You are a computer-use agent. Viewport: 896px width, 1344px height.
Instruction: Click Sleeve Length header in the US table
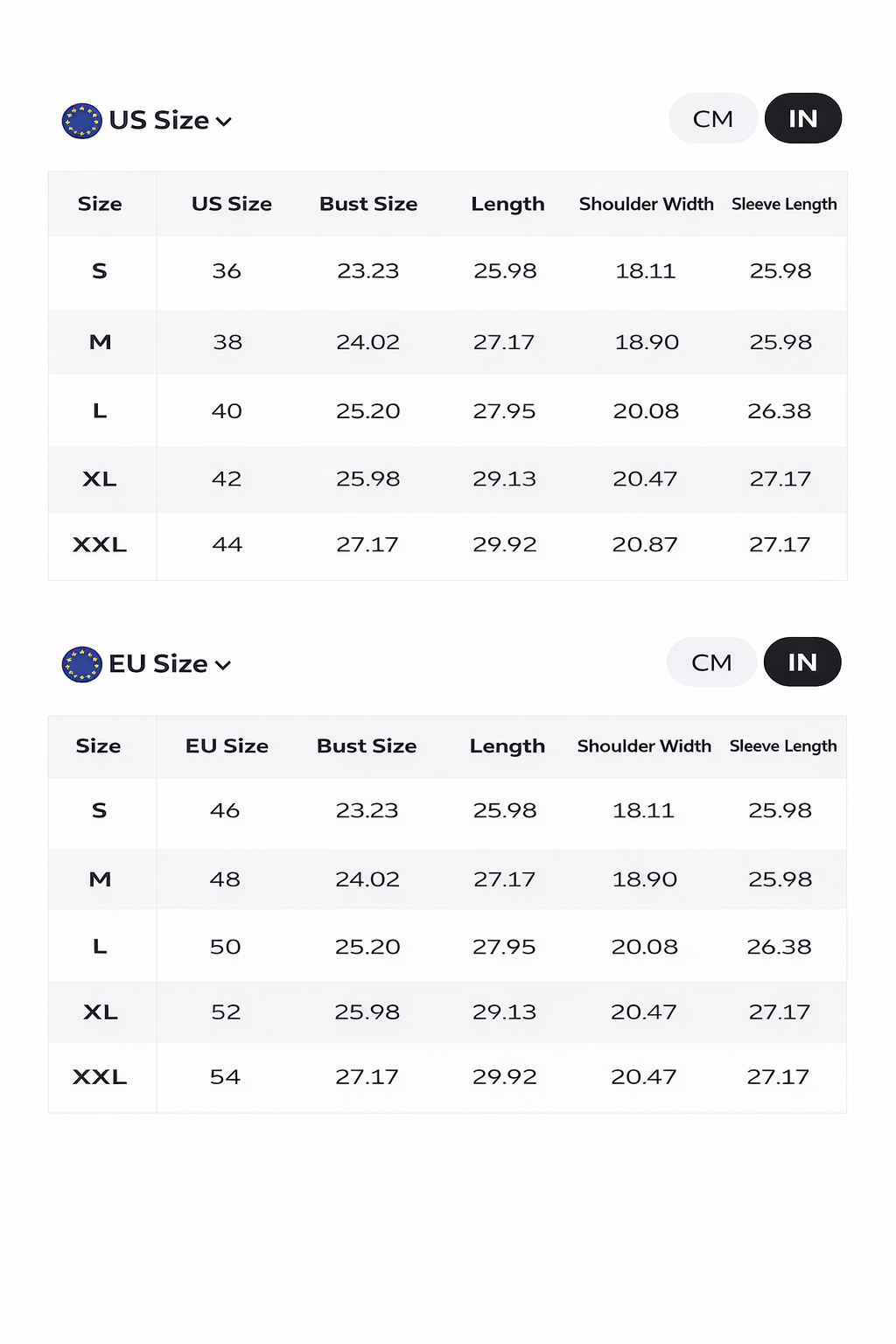[x=784, y=204]
